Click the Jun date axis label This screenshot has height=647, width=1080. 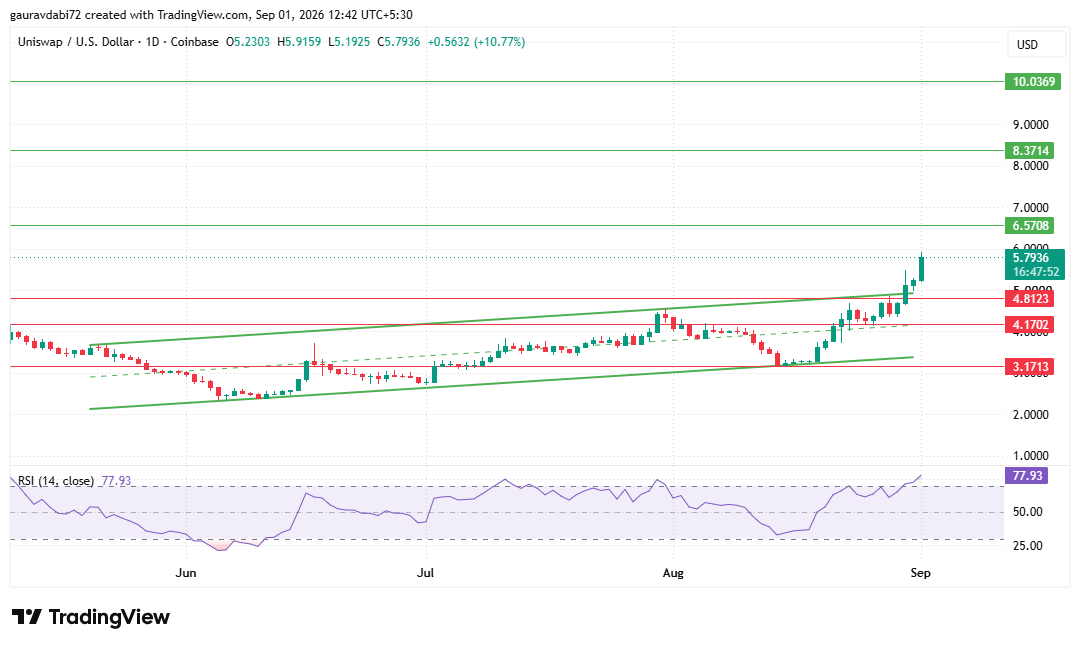pos(186,573)
